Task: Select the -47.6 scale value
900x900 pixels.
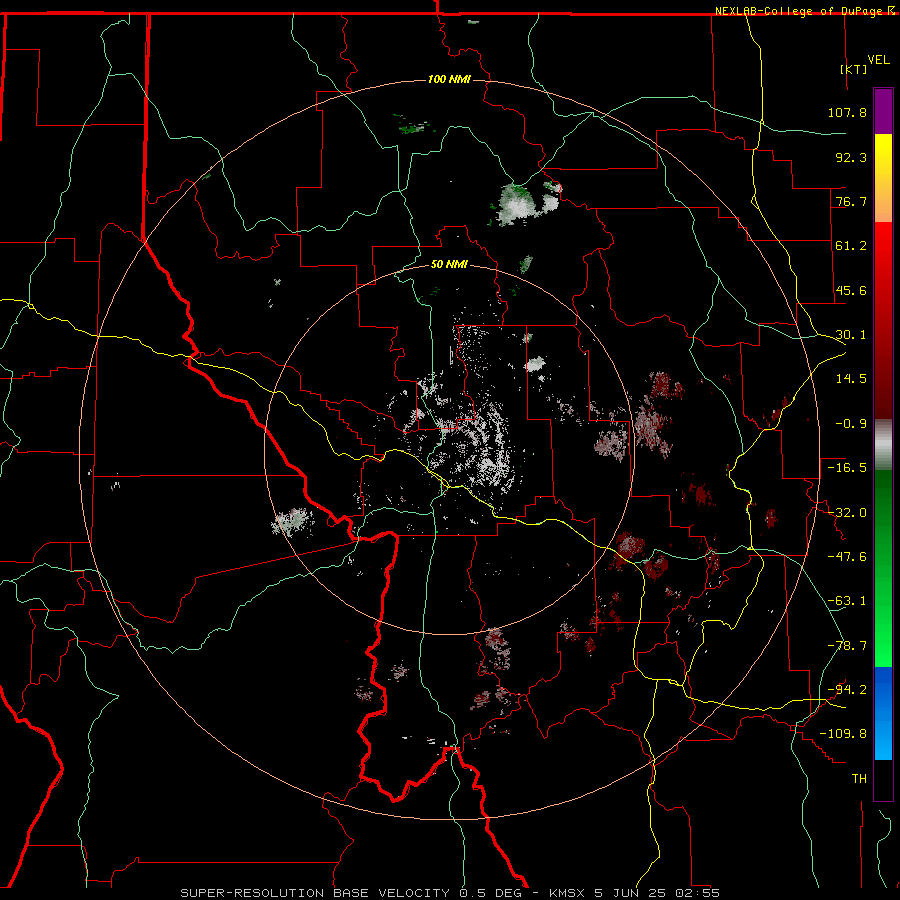Action: tap(847, 557)
